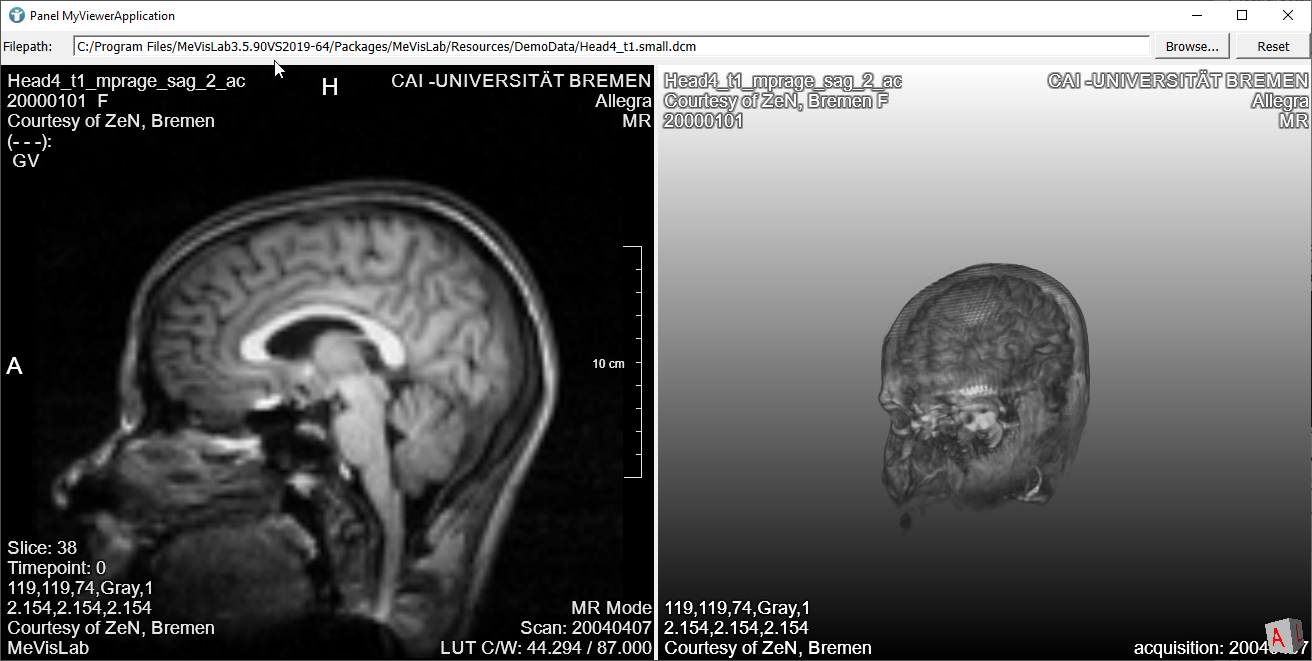Click the 'Slice: 38' annotation
This screenshot has height=661, width=1312.
pyautogui.click(x=42, y=548)
